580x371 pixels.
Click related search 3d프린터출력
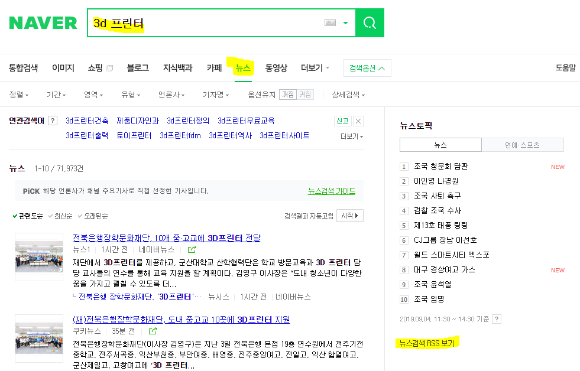pos(87,135)
